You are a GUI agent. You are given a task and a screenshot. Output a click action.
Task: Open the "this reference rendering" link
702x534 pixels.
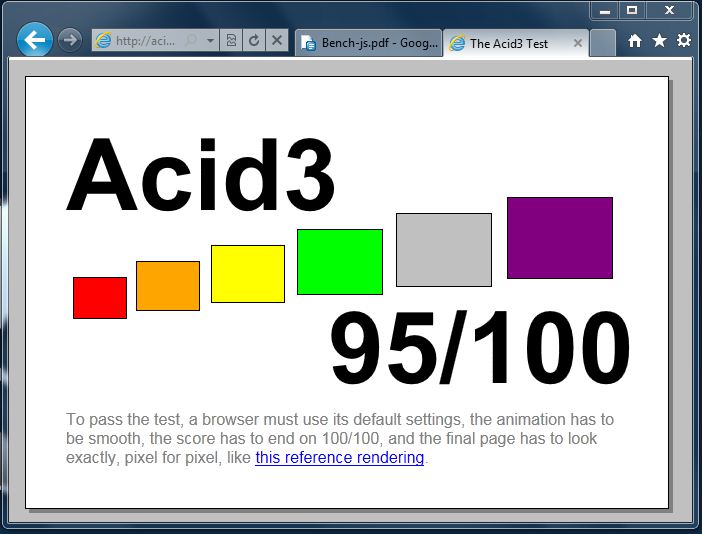339,458
